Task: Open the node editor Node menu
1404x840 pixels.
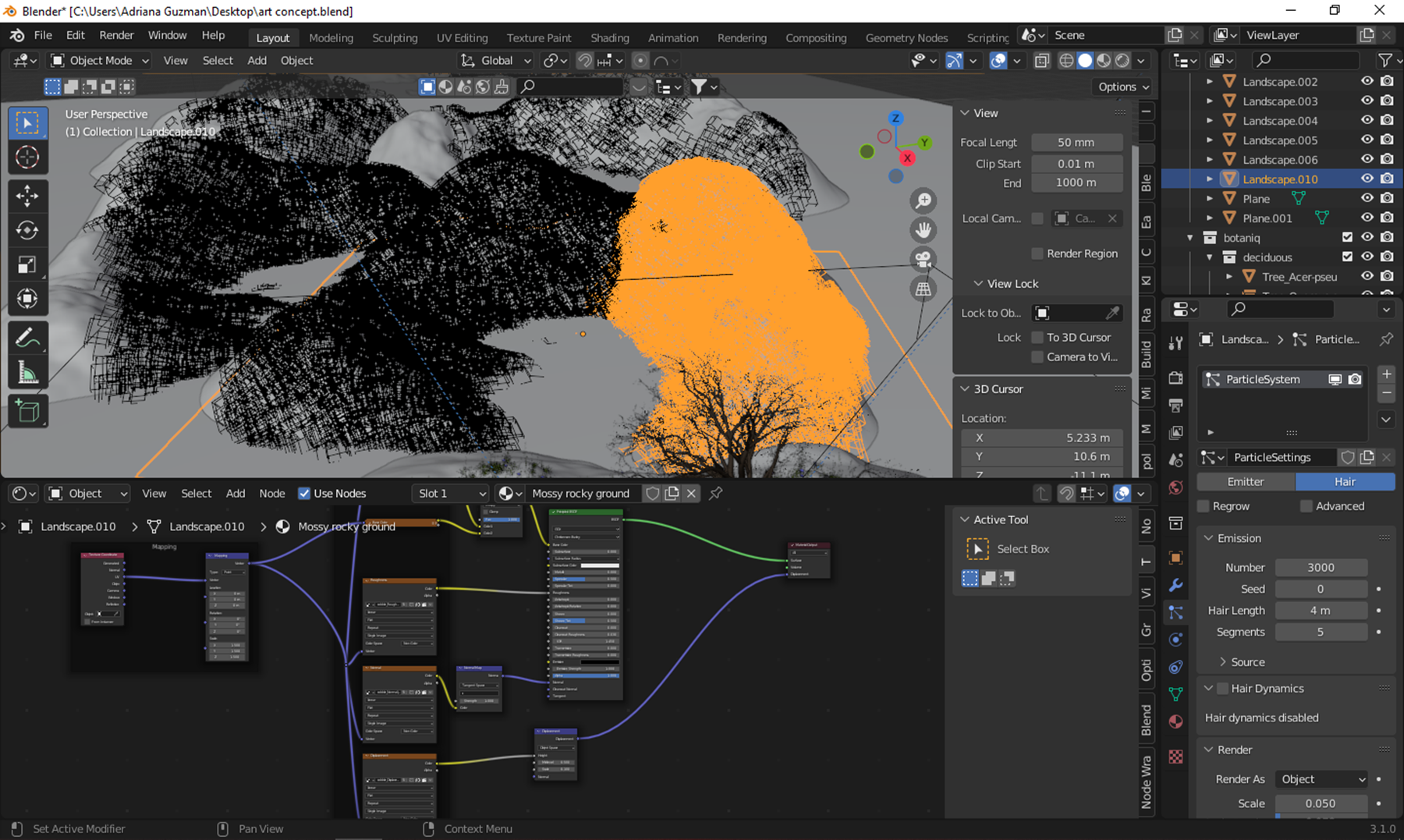Action: tap(271, 493)
